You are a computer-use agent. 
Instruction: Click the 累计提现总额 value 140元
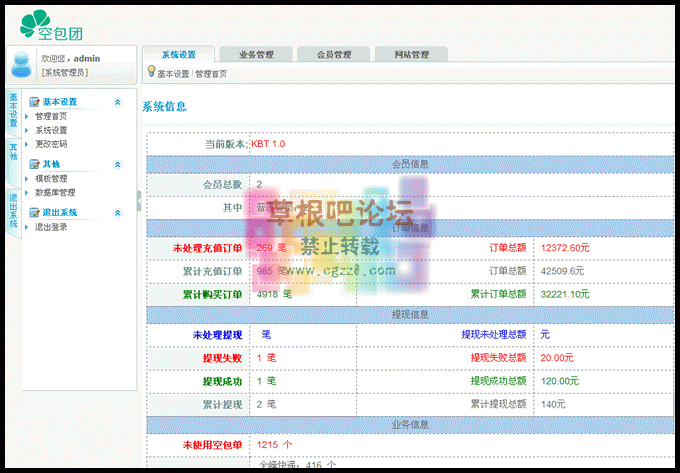pyautogui.click(x=553, y=404)
